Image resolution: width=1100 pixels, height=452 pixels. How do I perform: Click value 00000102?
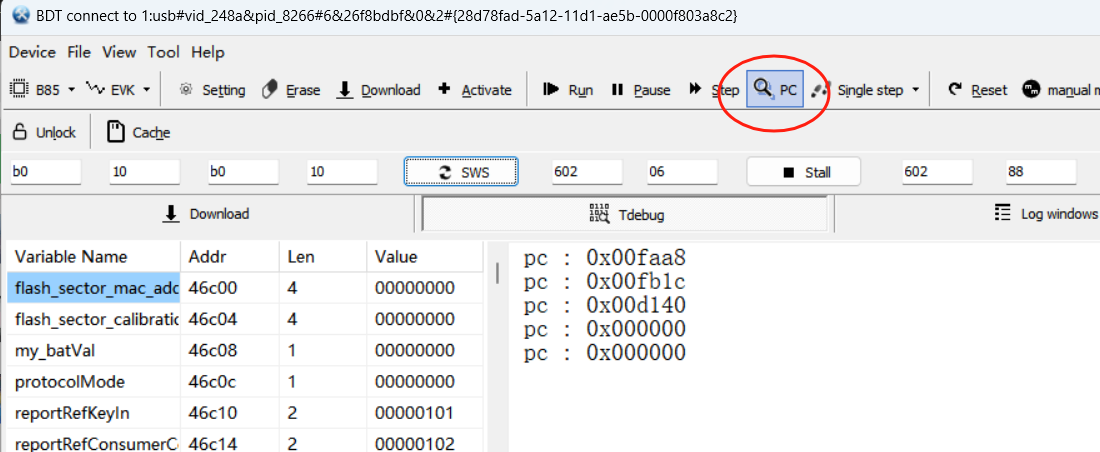(415, 444)
